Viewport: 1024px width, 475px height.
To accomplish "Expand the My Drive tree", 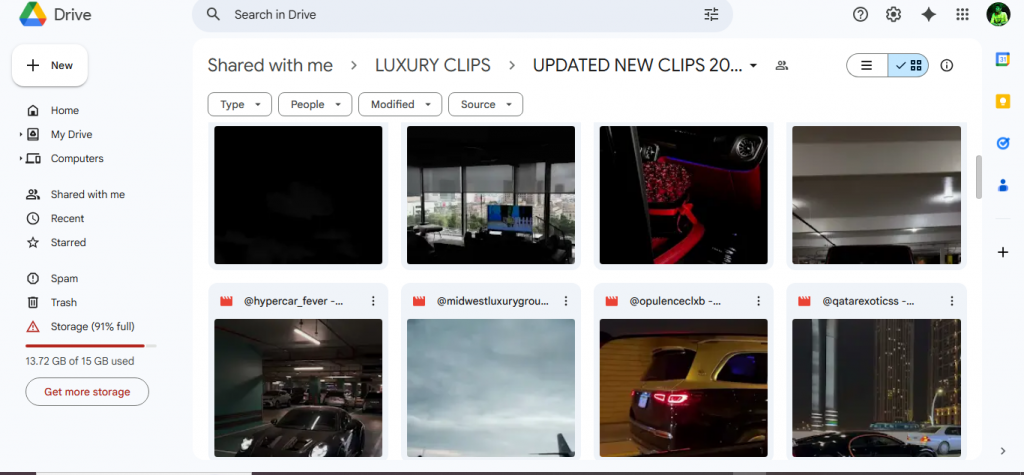I will tap(20, 135).
